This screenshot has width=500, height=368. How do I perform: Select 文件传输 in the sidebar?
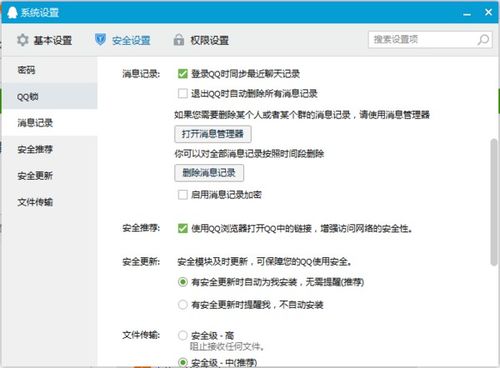[x=50, y=202]
